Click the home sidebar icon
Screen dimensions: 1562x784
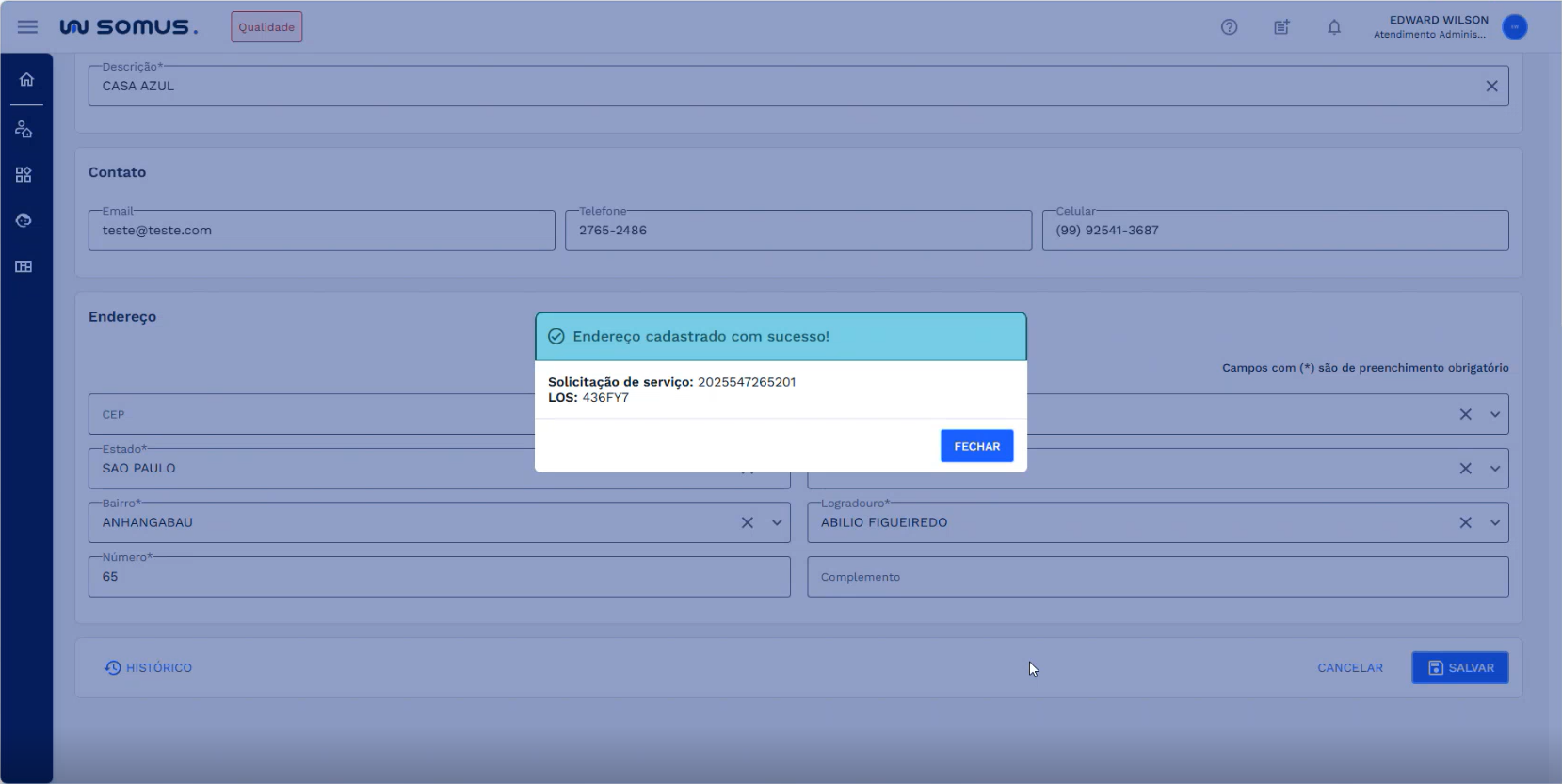tap(26, 80)
